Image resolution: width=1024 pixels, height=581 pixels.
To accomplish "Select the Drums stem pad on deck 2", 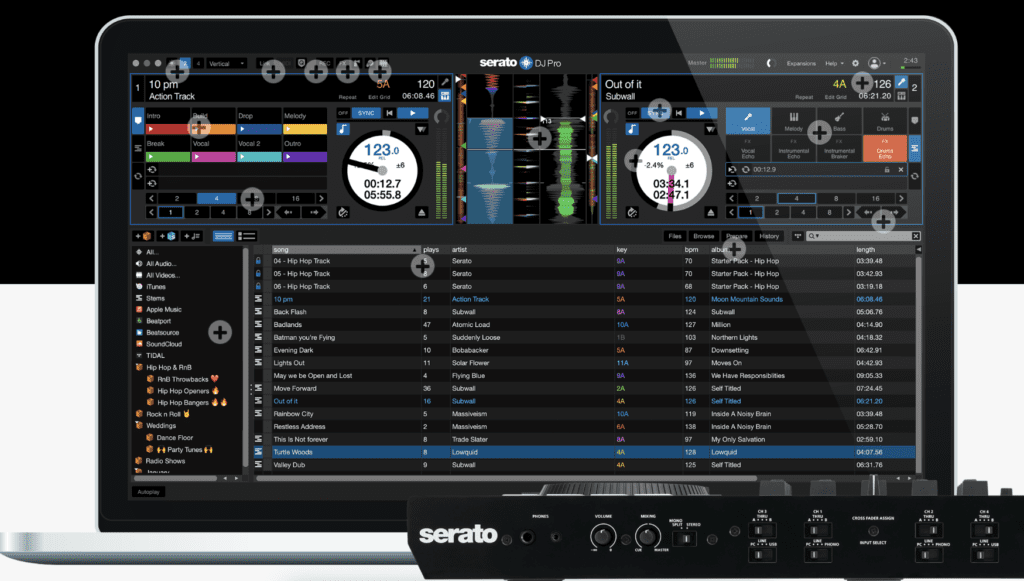I will point(885,121).
